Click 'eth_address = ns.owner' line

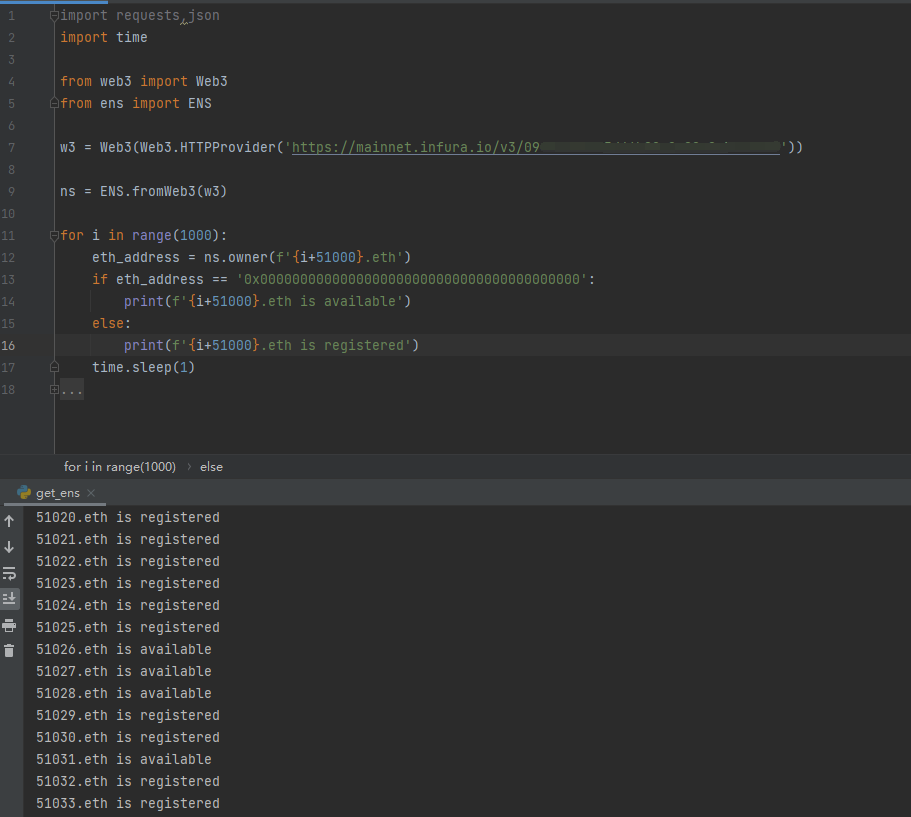point(252,257)
